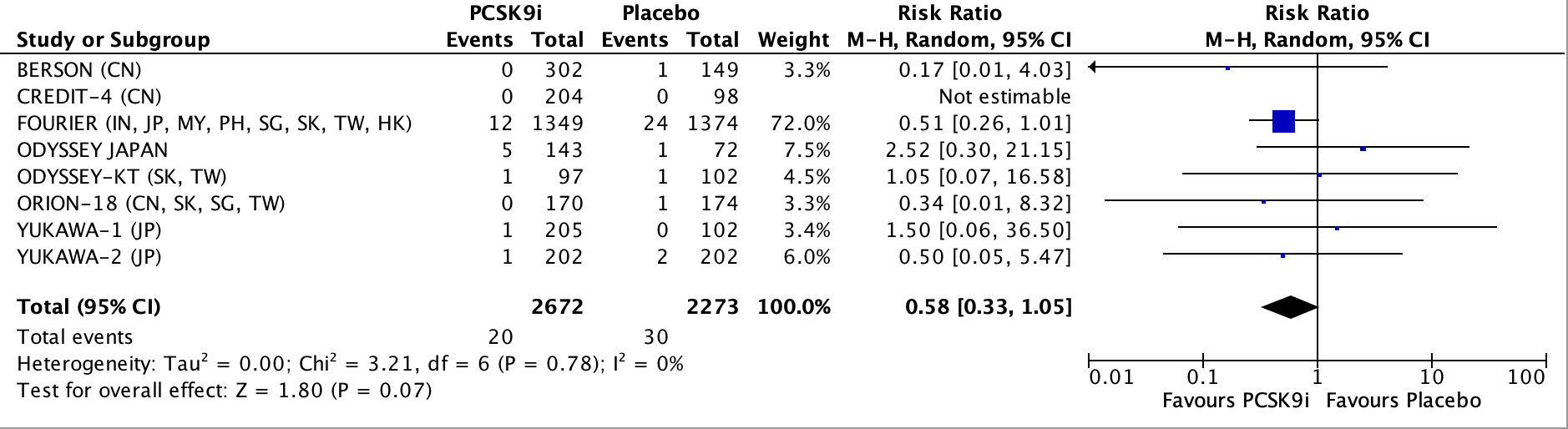Image resolution: width=1568 pixels, height=429 pixels.
Task: Click the FOURIER study blue weight square
Action: tap(1283, 122)
